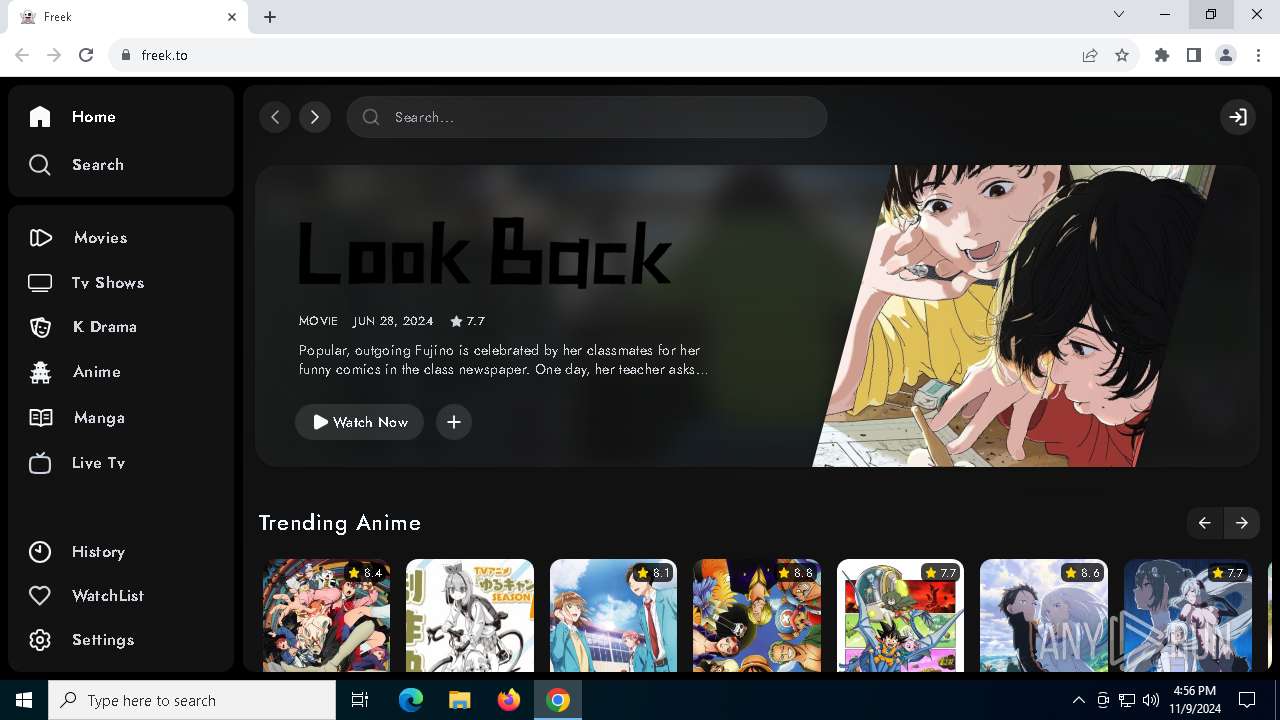This screenshot has width=1280, height=720.
Task: Go back with the in-app left chevron
Action: 275,117
